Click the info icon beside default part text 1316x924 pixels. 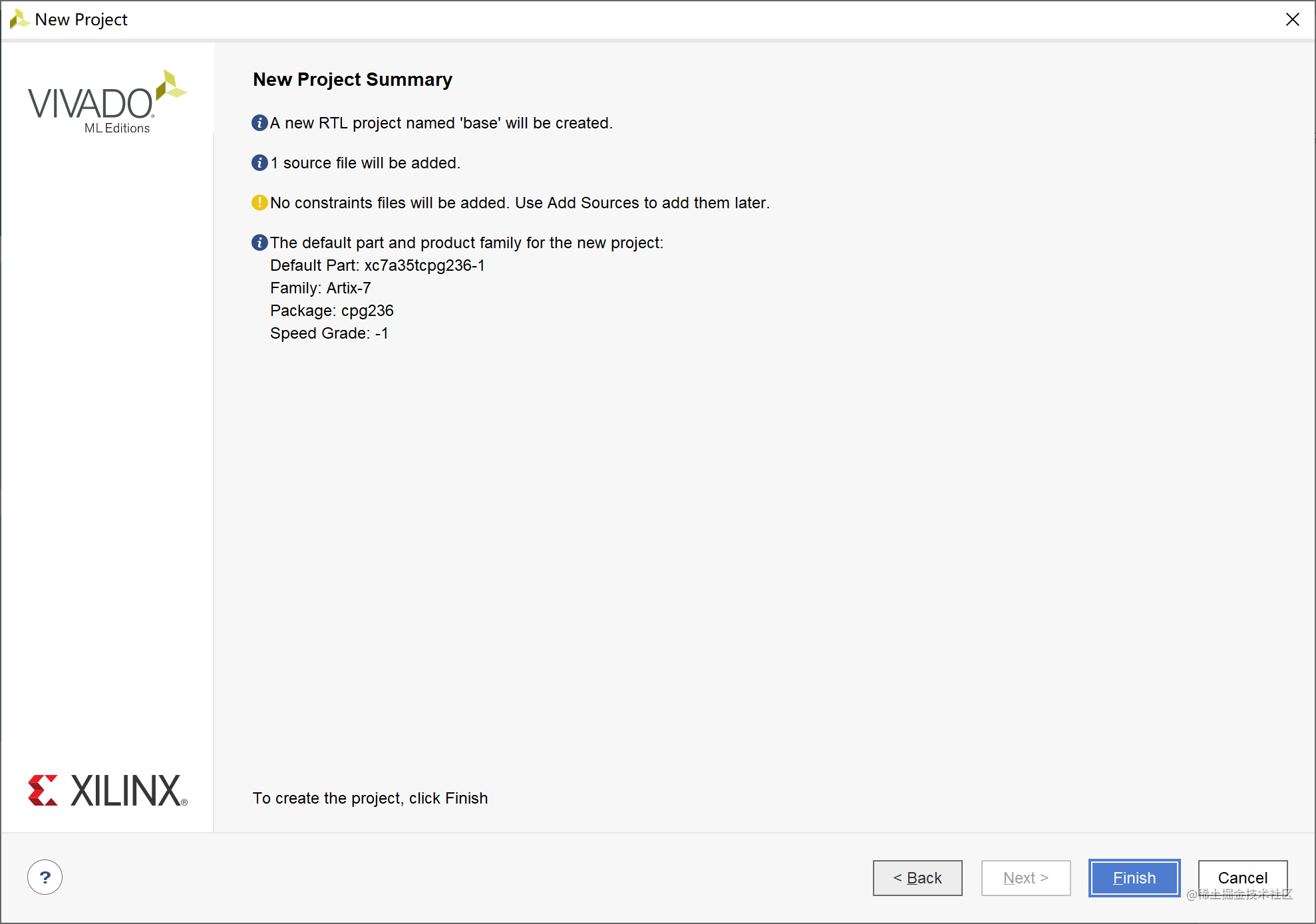pyautogui.click(x=259, y=243)
